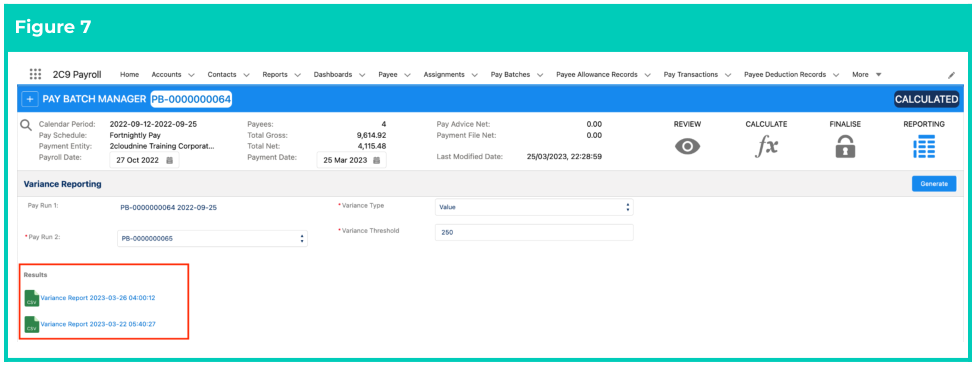Expand the Contacts tab chevron
The image size is (976, 366).
click(x=246, y=75)
